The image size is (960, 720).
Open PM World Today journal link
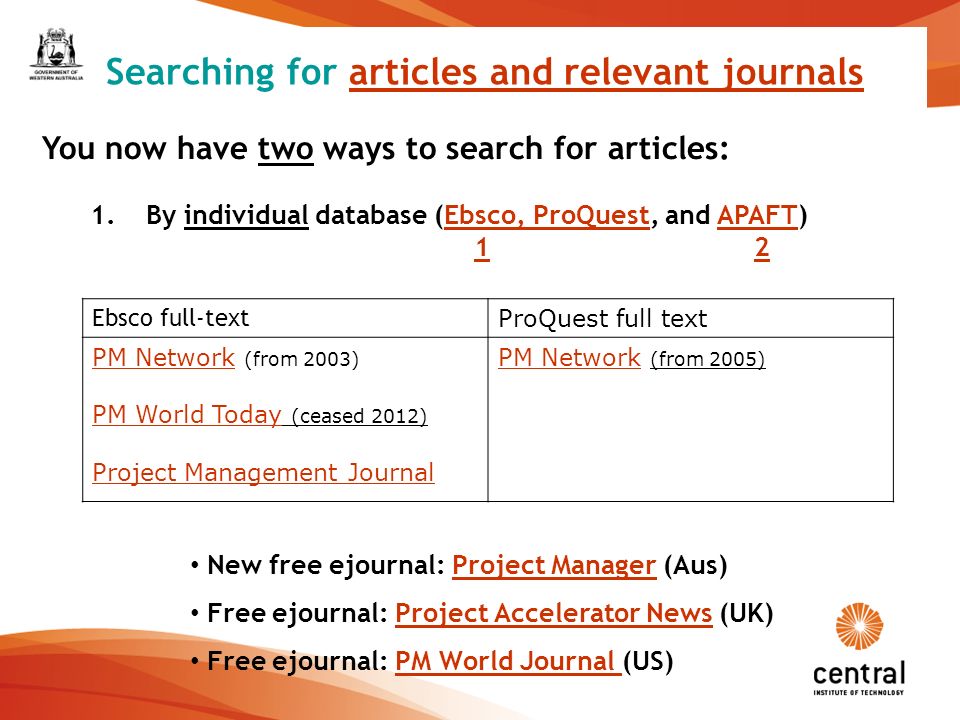pos(187,414)
